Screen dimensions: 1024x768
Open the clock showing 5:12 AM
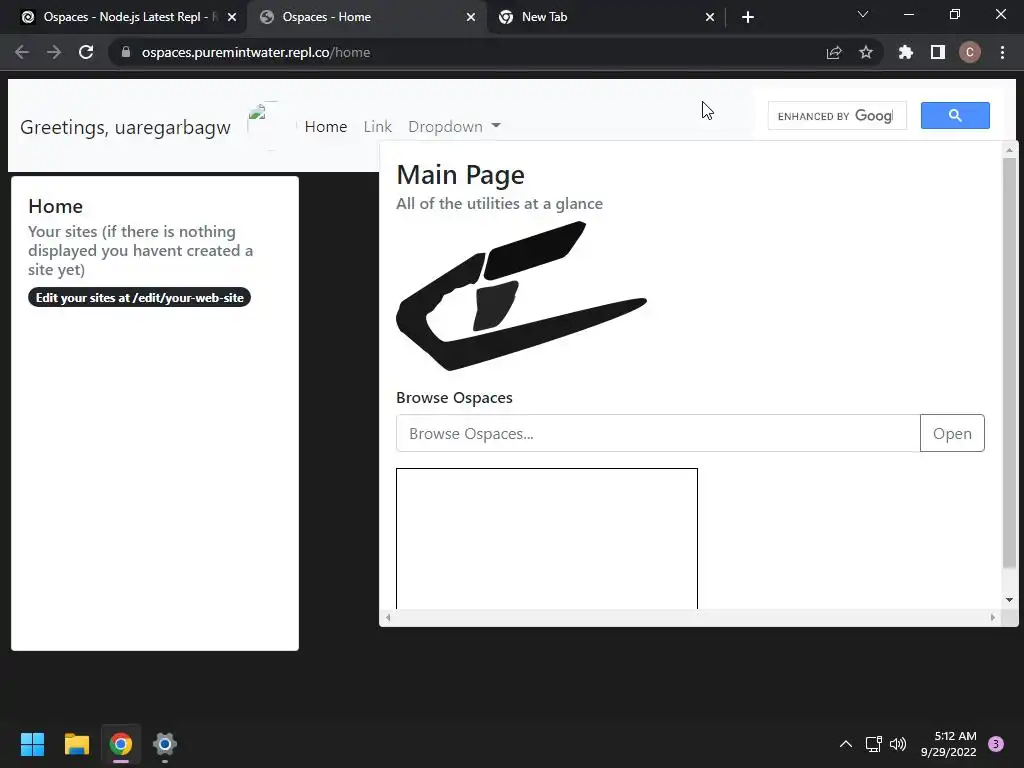click(x=948, y=744)
